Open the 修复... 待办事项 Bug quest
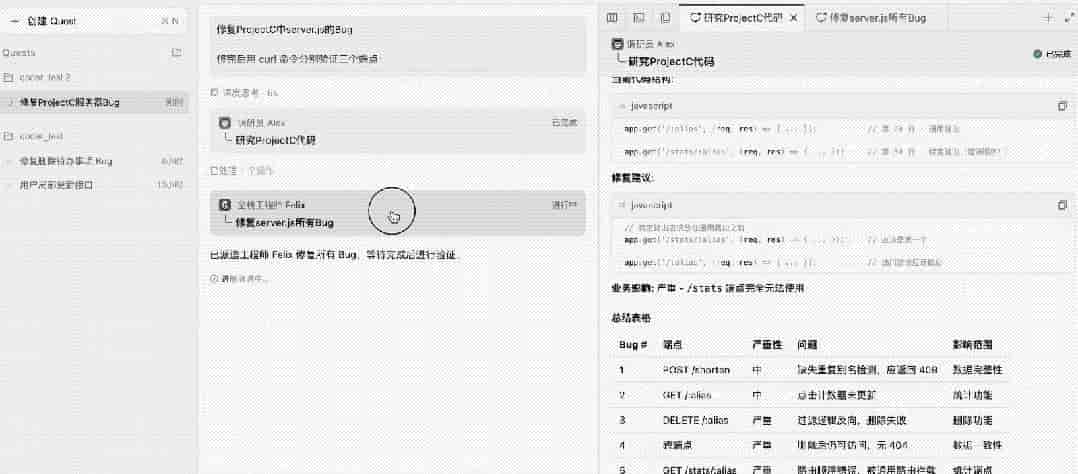 tap(94, 161)
